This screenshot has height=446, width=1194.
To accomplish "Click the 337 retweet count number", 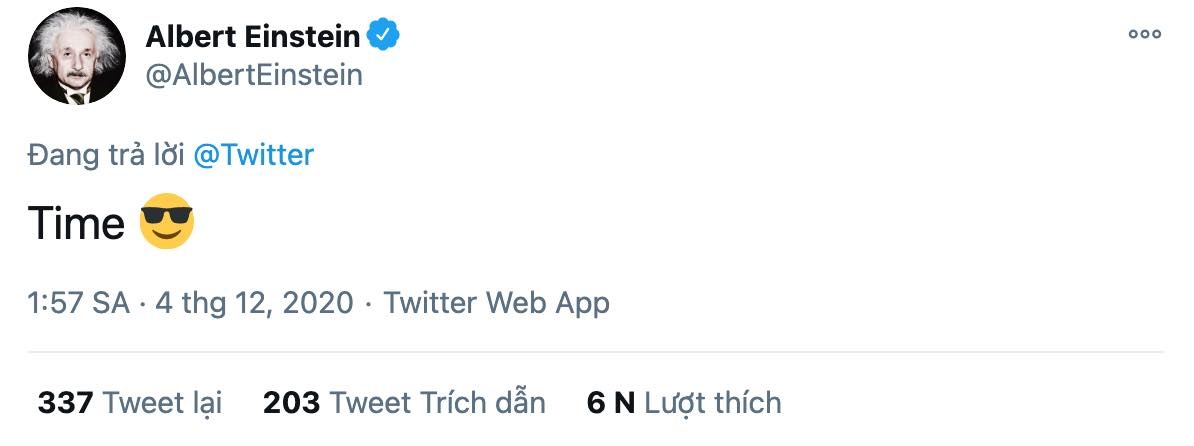I will [x=65, y=403].
